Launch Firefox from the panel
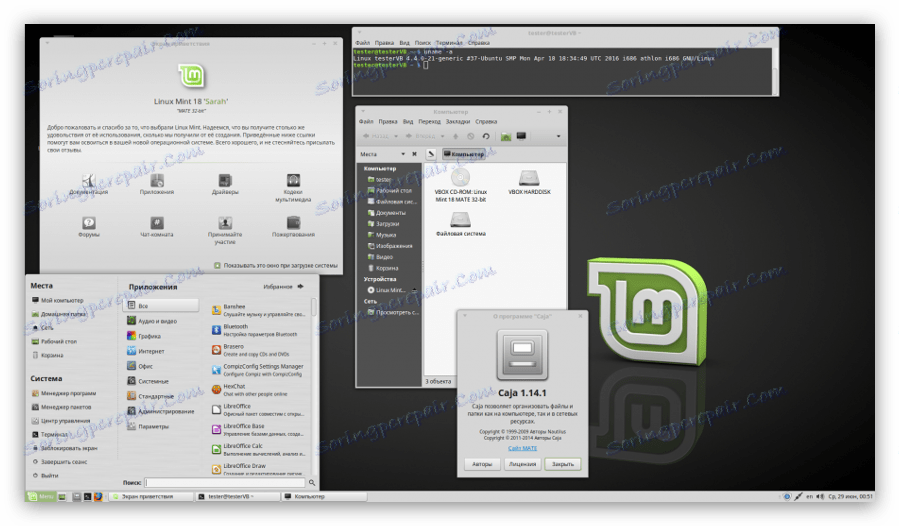This screenshot has height=526, width=899. pos(98,497)
